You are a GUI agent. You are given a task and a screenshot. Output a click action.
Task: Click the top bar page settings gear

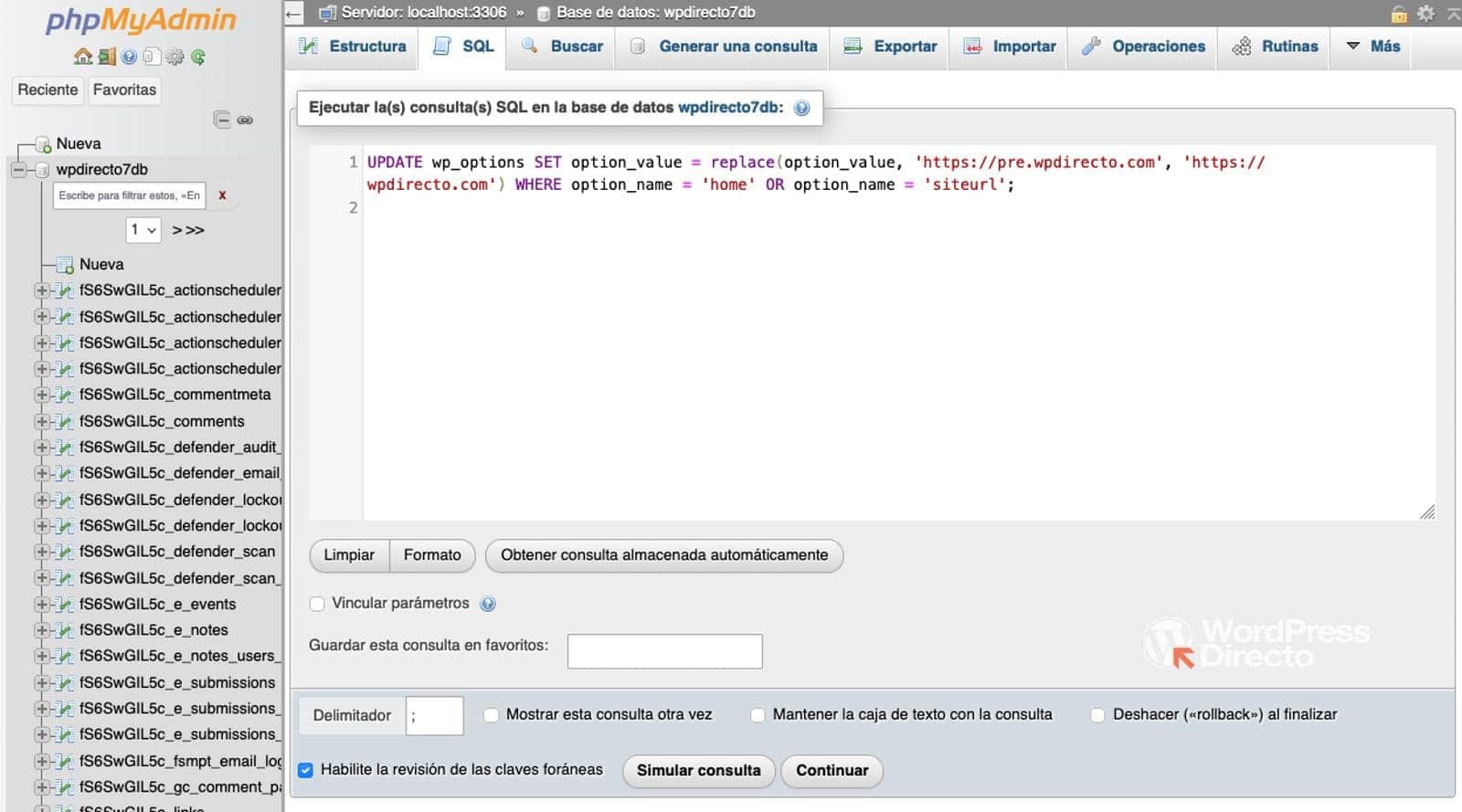click(1425, 13)
